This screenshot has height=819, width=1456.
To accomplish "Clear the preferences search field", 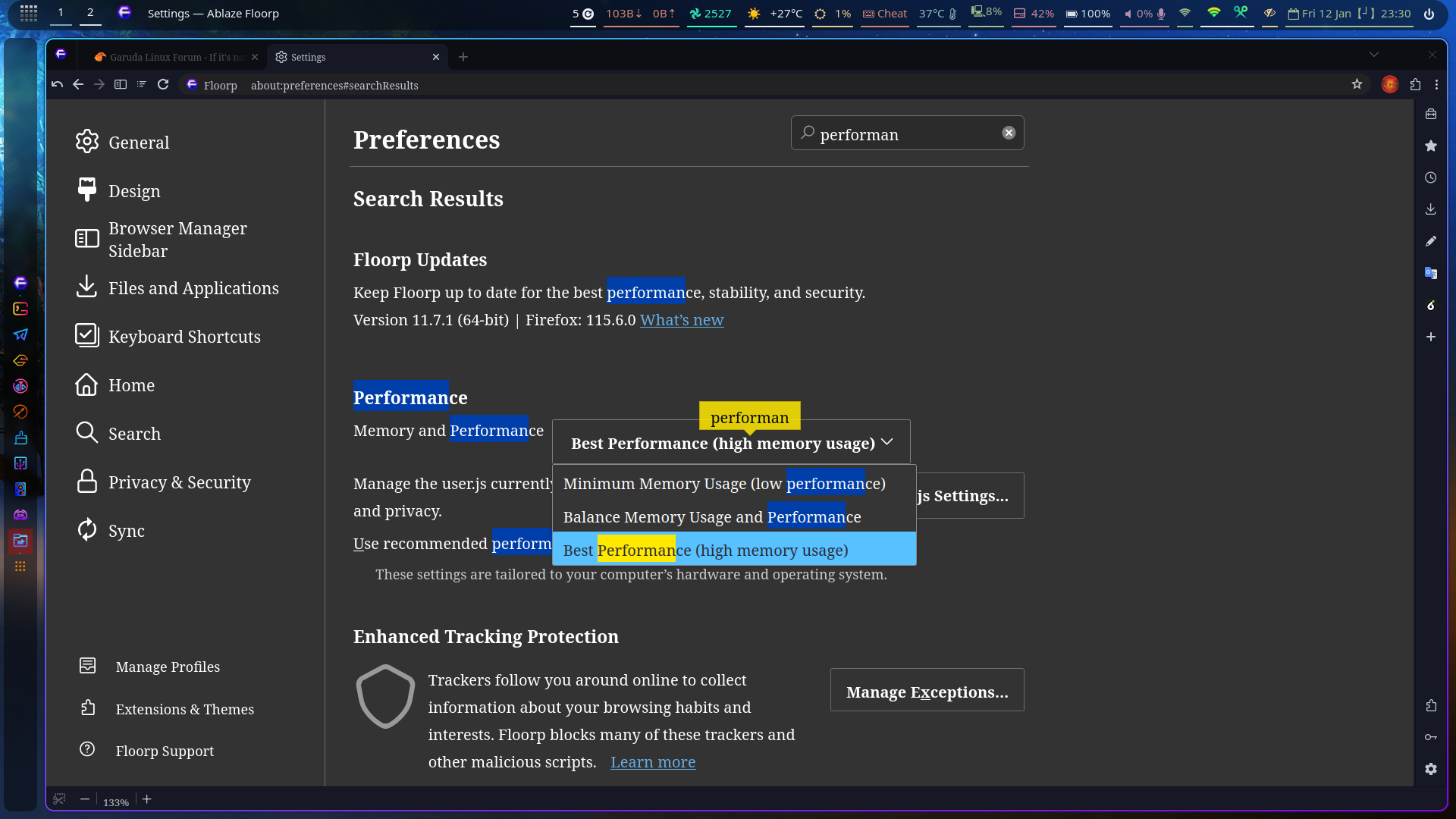I will point(1009,133).
